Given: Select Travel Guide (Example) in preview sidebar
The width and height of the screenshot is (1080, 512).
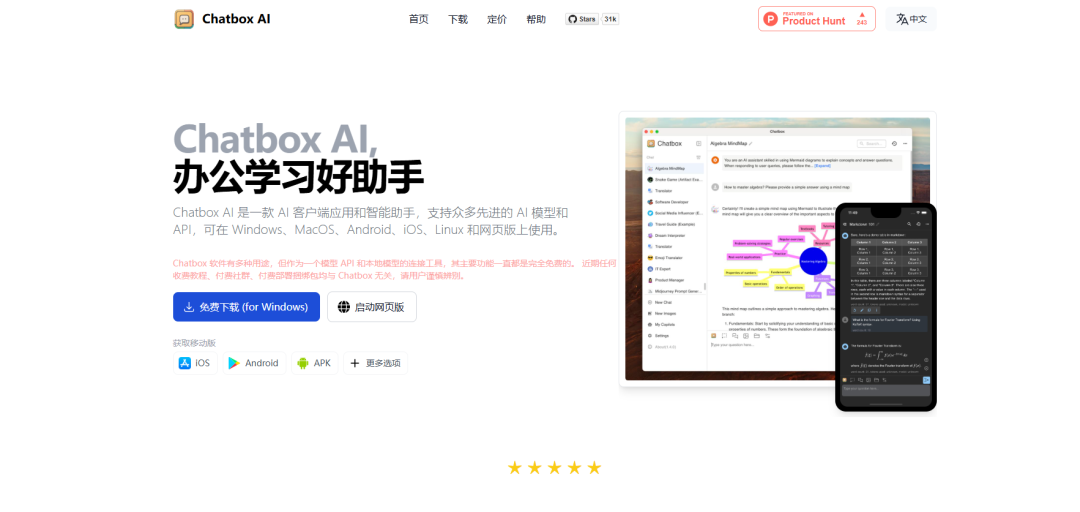Looking at the screenshot, I should (x=674, y=224).
